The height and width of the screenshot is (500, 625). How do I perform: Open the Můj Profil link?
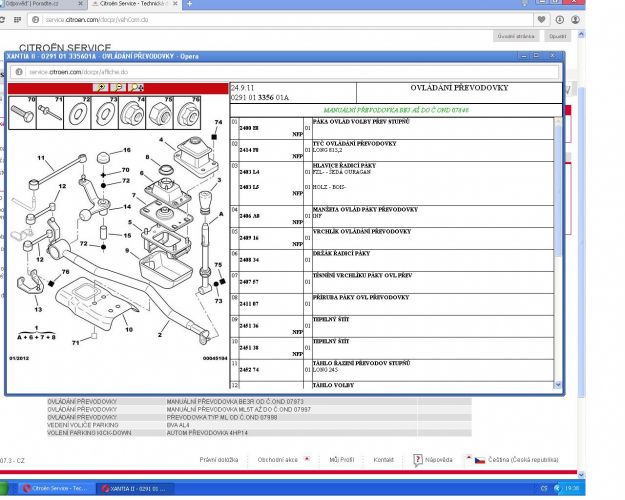(342, 460)
